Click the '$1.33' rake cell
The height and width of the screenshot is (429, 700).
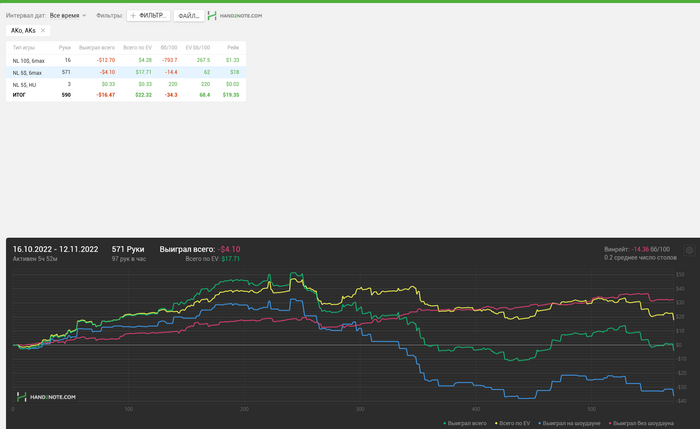click(x=233, y=60)
